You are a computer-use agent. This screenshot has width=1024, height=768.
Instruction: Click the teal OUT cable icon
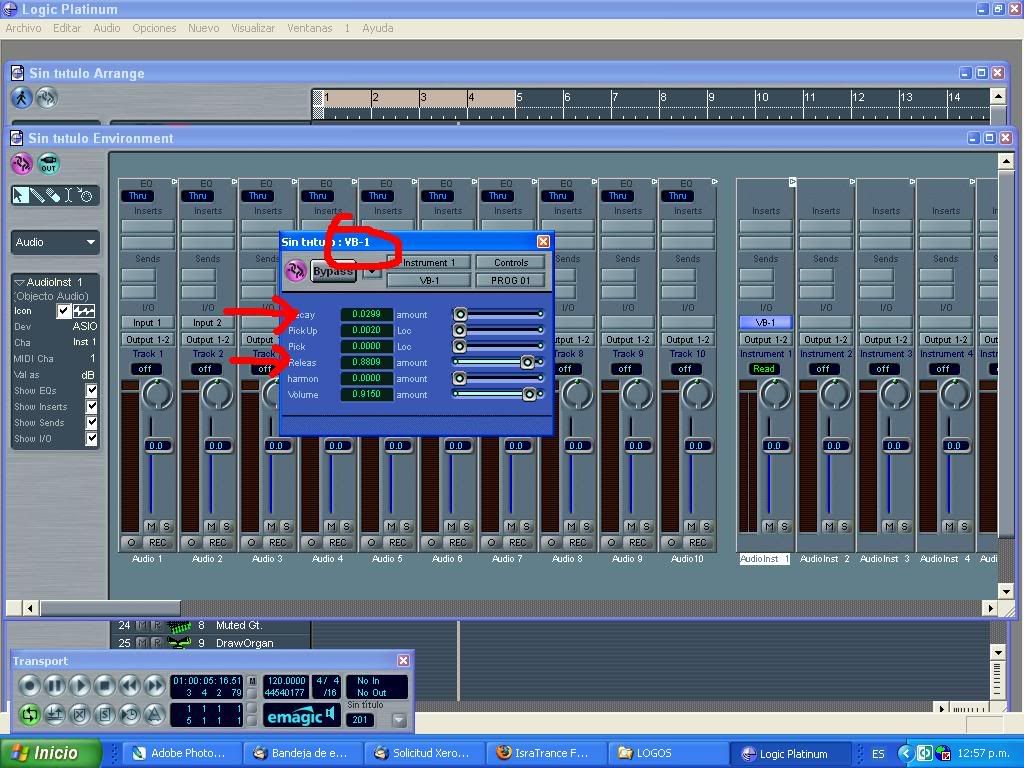[48, 163]
